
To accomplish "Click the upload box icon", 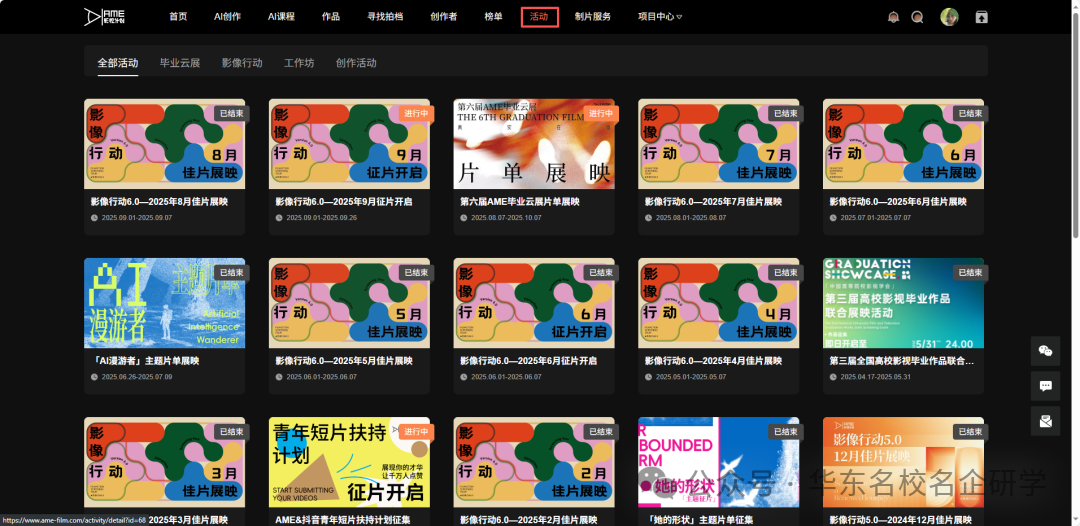I will pos(982,17).
